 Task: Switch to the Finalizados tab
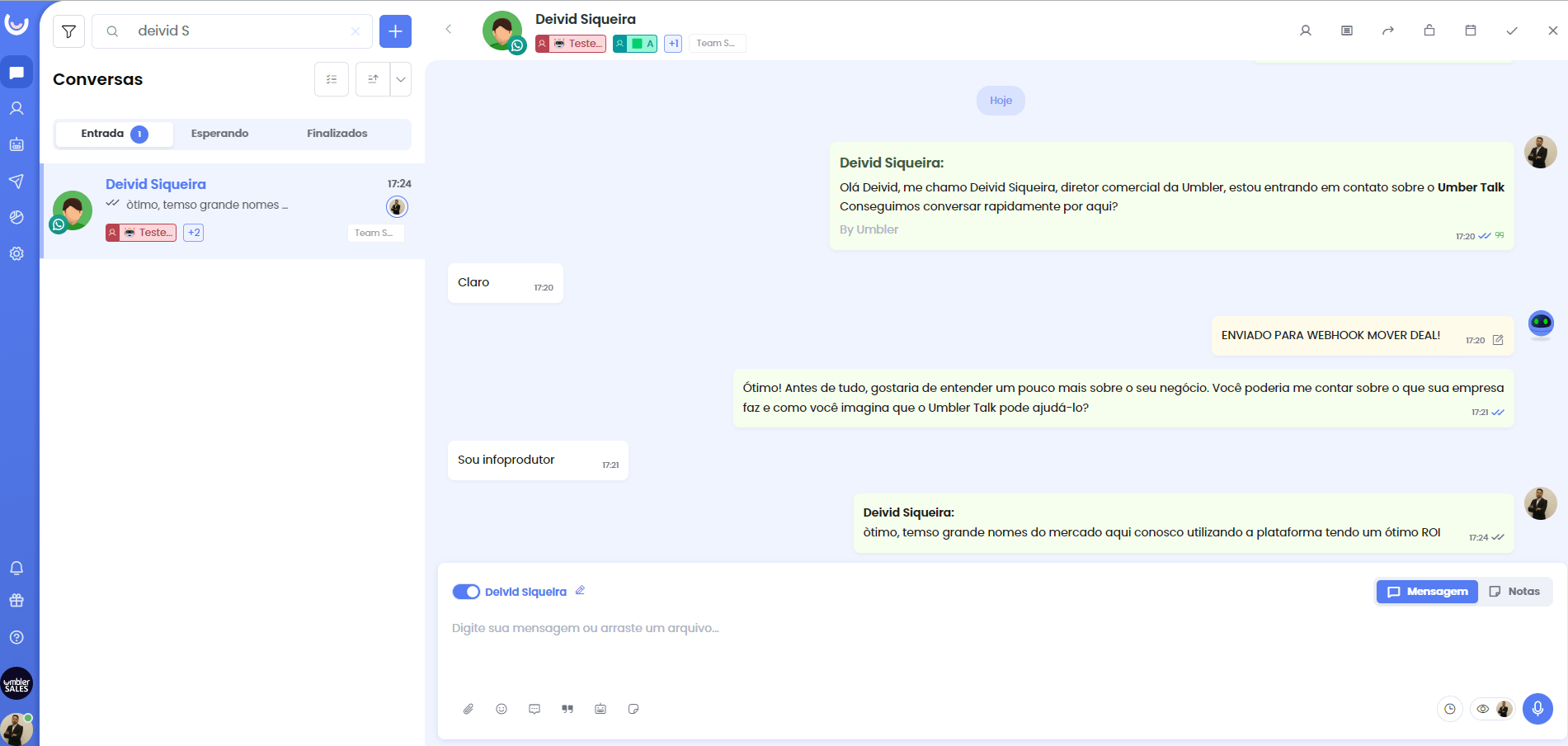(x=337, y=134)
